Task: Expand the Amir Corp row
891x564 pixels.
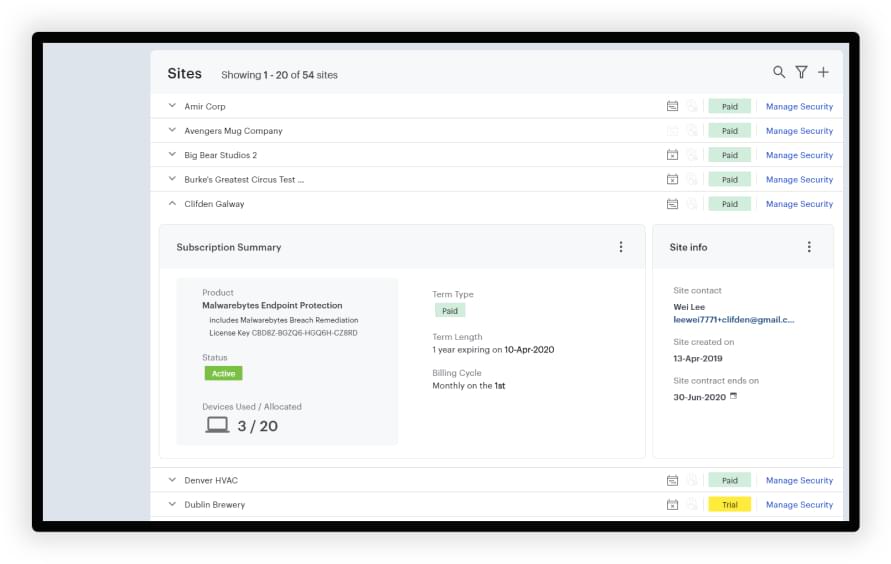Action: 172,106
